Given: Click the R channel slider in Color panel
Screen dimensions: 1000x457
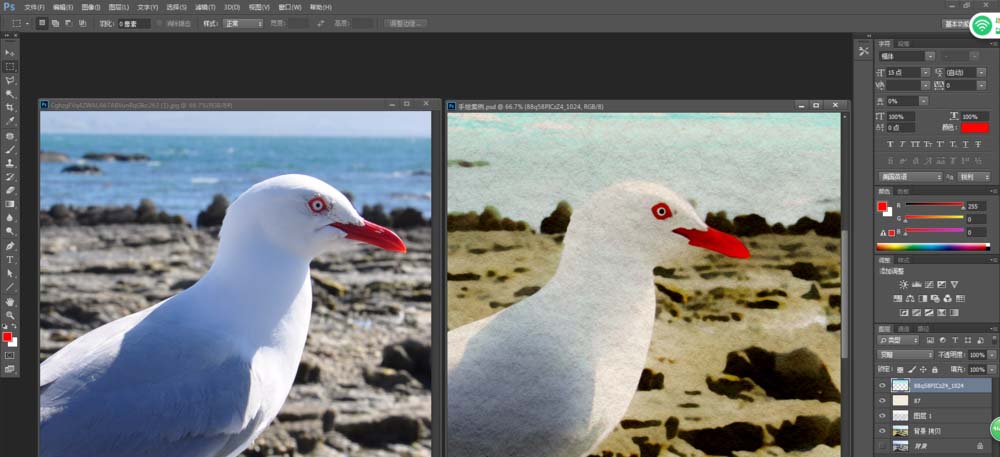Looking at the screenshot, I should (x=934, y=205).
